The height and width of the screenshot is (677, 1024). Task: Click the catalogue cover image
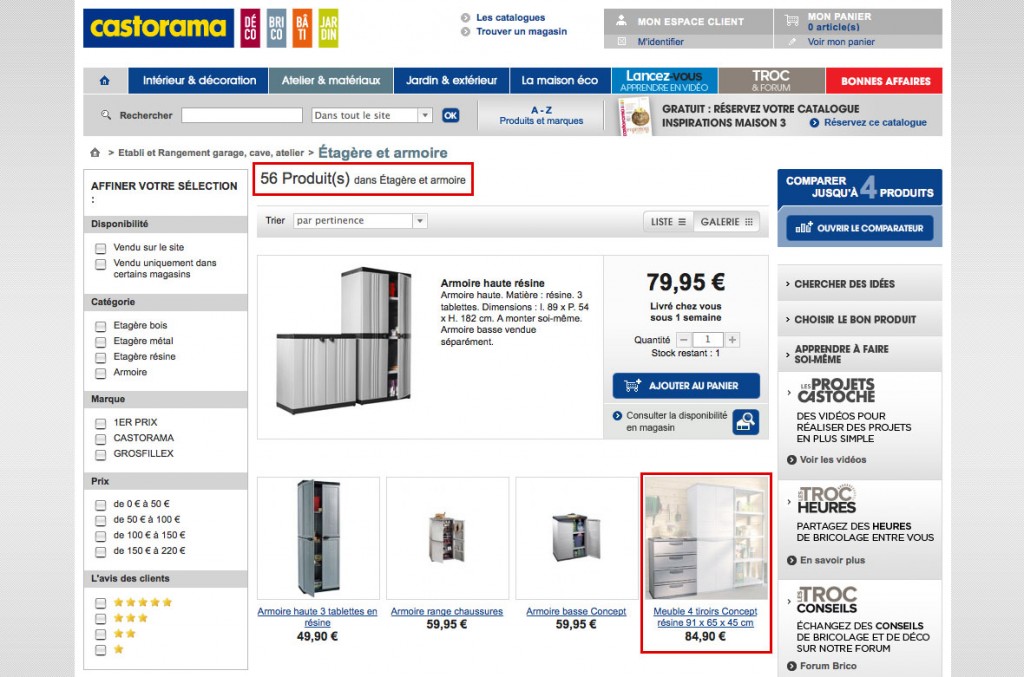click(635, 116)
